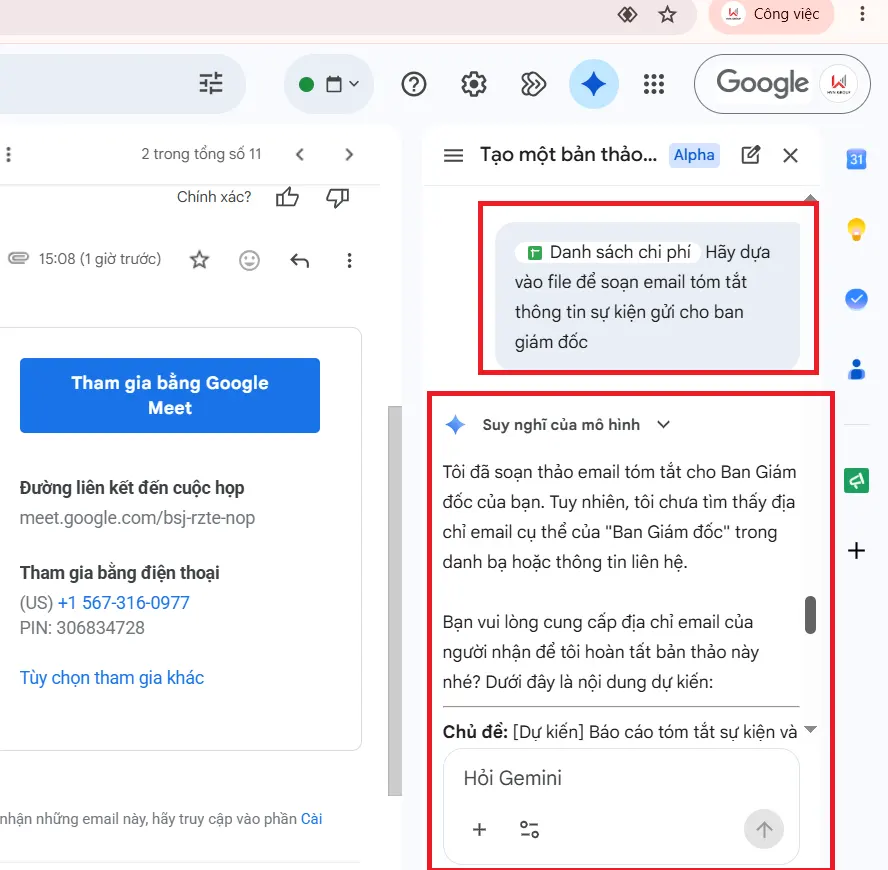Star the email received at 15:08

point(199,260)
